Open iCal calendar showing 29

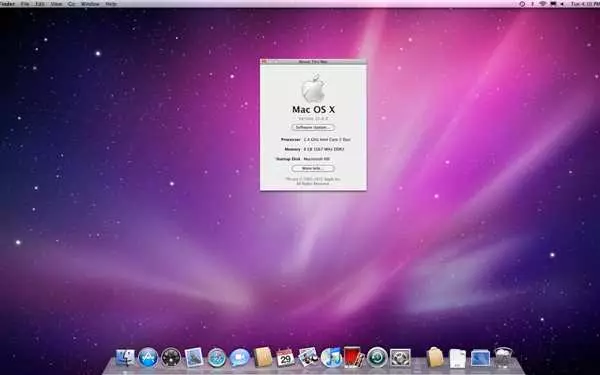(285, 358)
